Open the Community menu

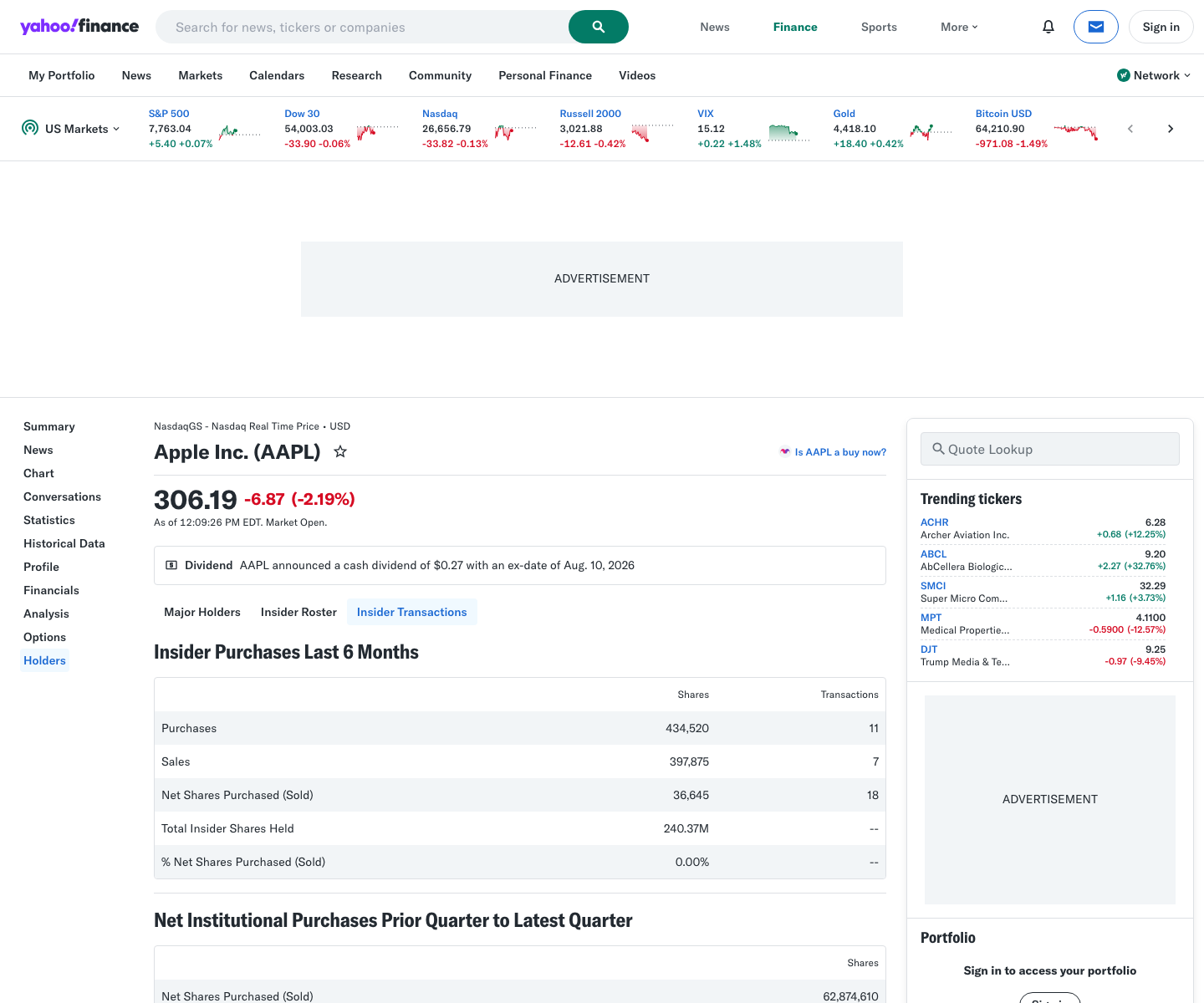point(441,75)
